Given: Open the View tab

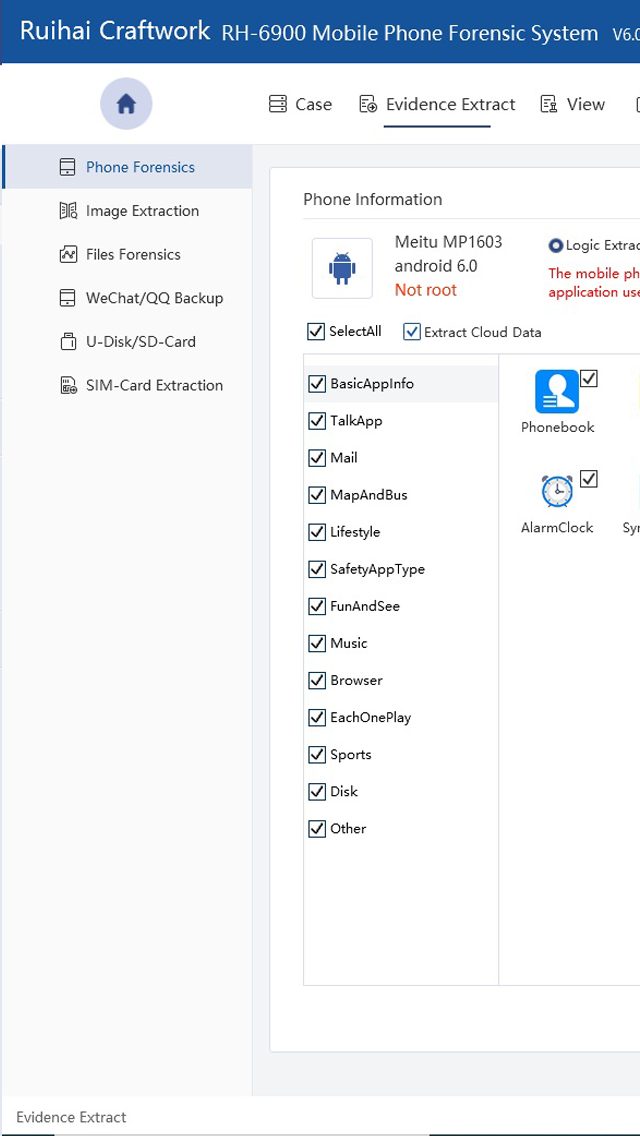Looking at the screenshot, I should pos(573,104).
